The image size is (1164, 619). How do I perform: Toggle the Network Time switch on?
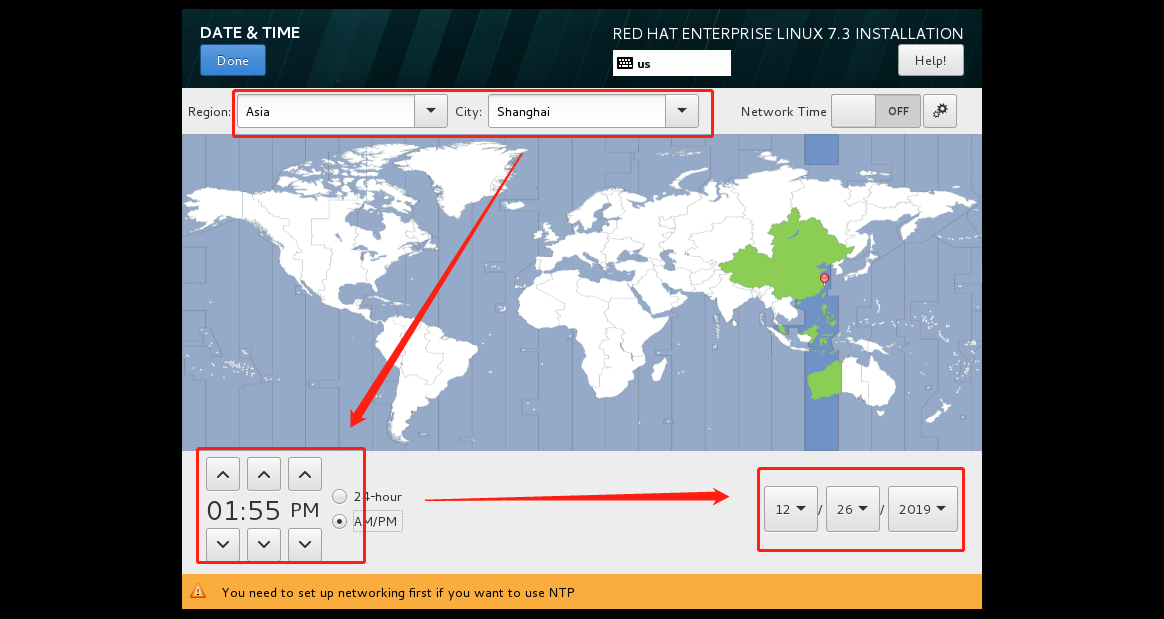click(876, 111)
